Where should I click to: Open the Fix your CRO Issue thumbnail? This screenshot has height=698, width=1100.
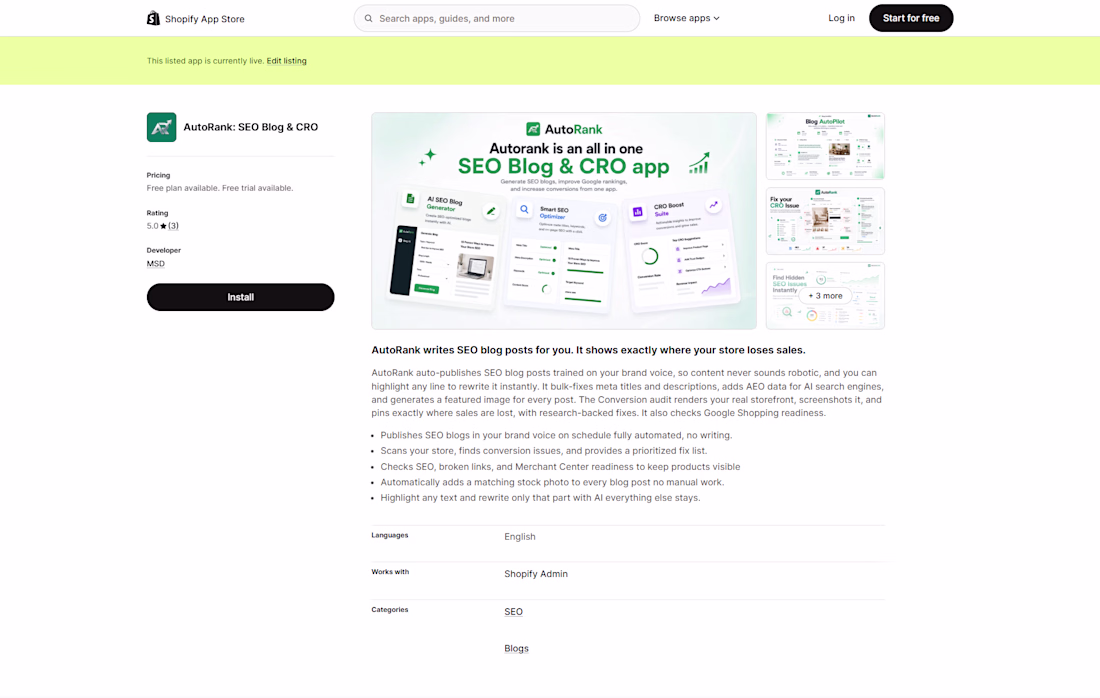[x=825, y=221]
